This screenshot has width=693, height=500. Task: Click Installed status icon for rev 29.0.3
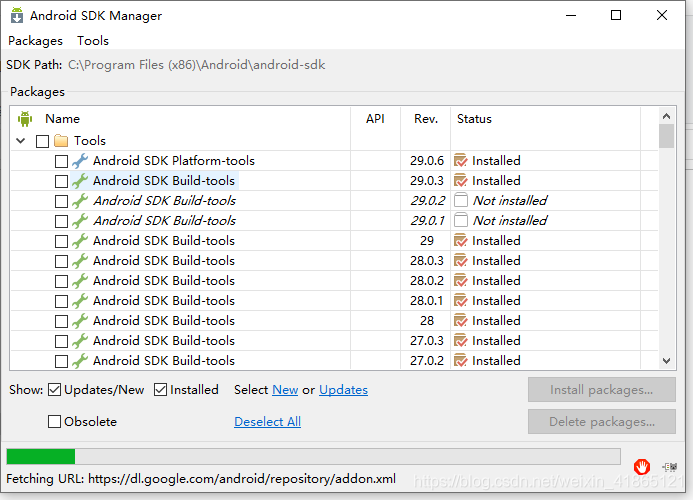click(461, 181)
